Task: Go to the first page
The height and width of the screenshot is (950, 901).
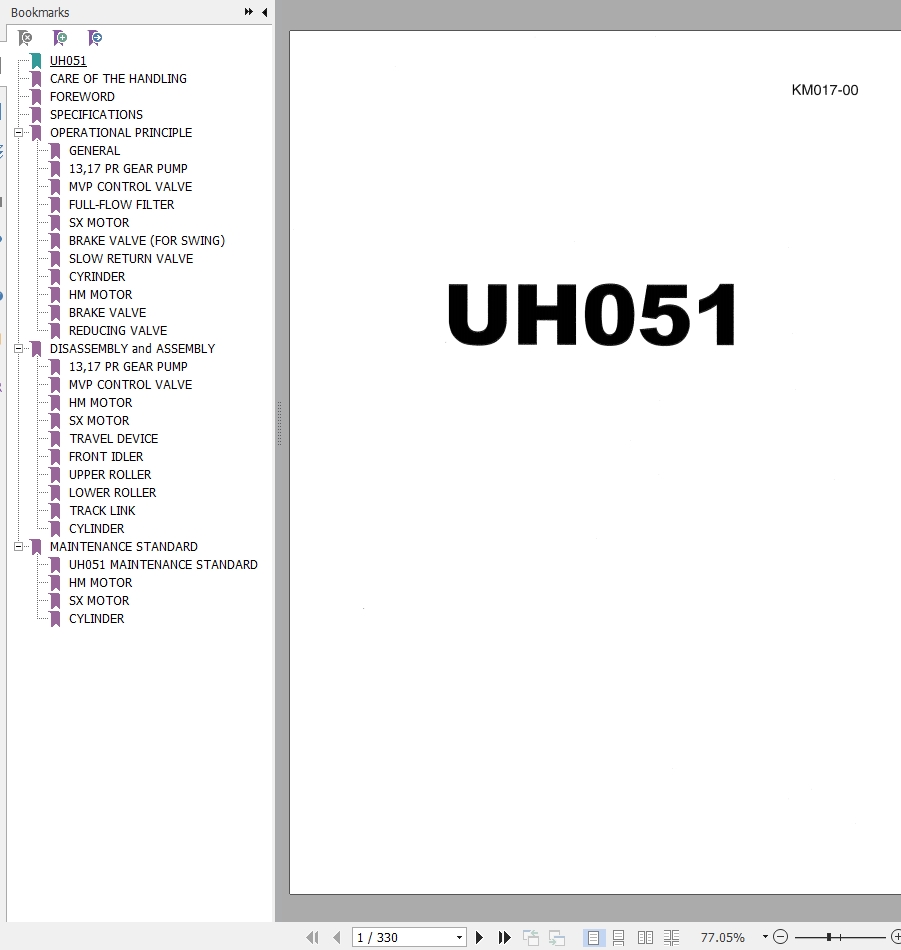Action: (x=312, y=937)
